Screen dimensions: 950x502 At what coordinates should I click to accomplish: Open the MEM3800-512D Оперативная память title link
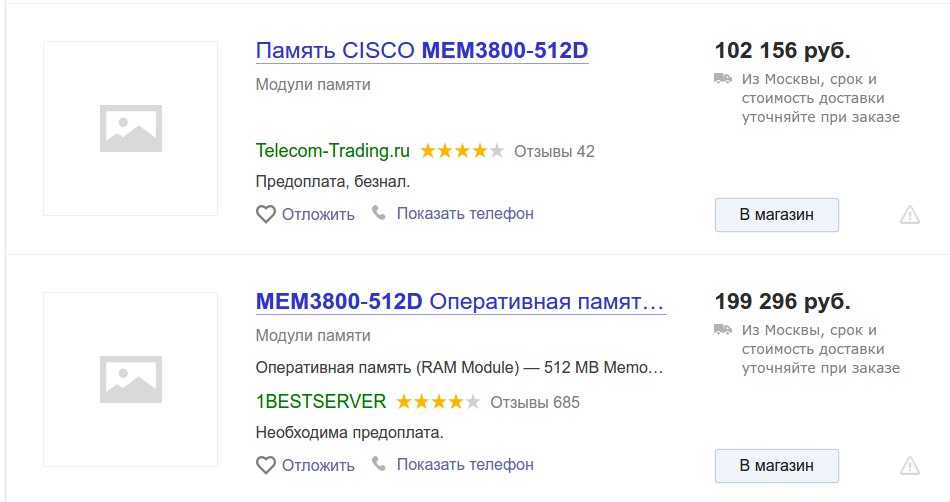(460, 301)
